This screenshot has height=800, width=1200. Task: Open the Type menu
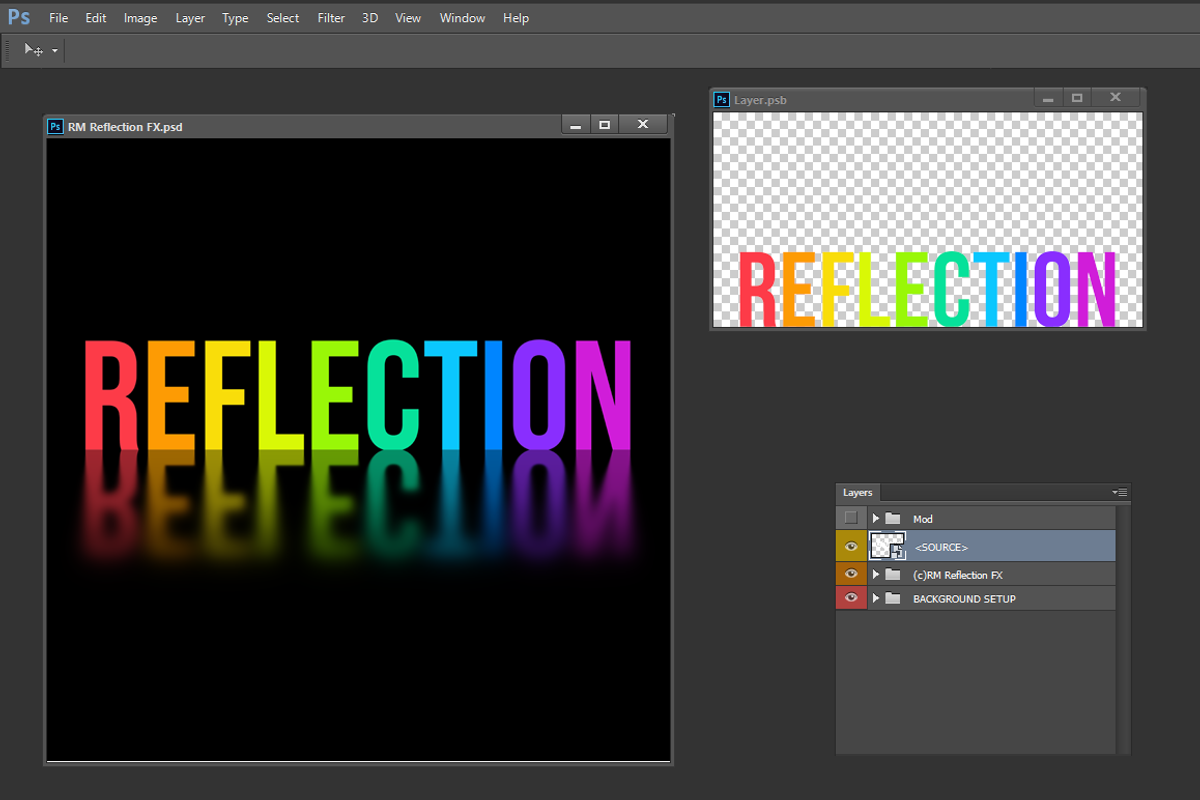coord(235,18)
